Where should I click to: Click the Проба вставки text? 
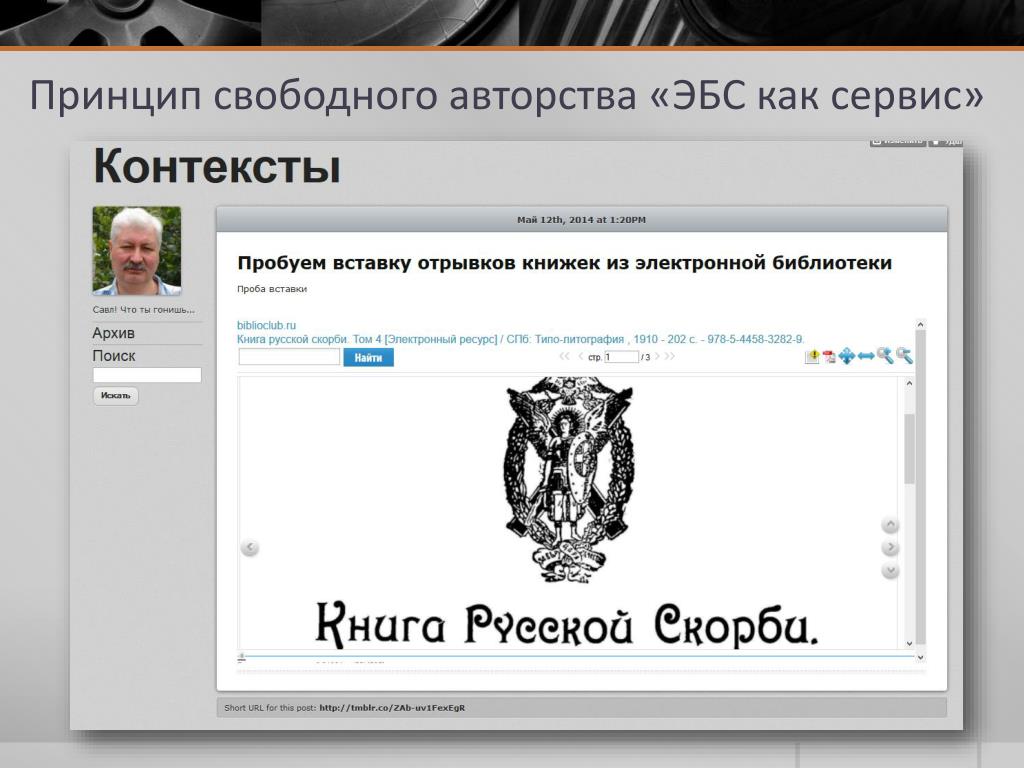[272, 289]
